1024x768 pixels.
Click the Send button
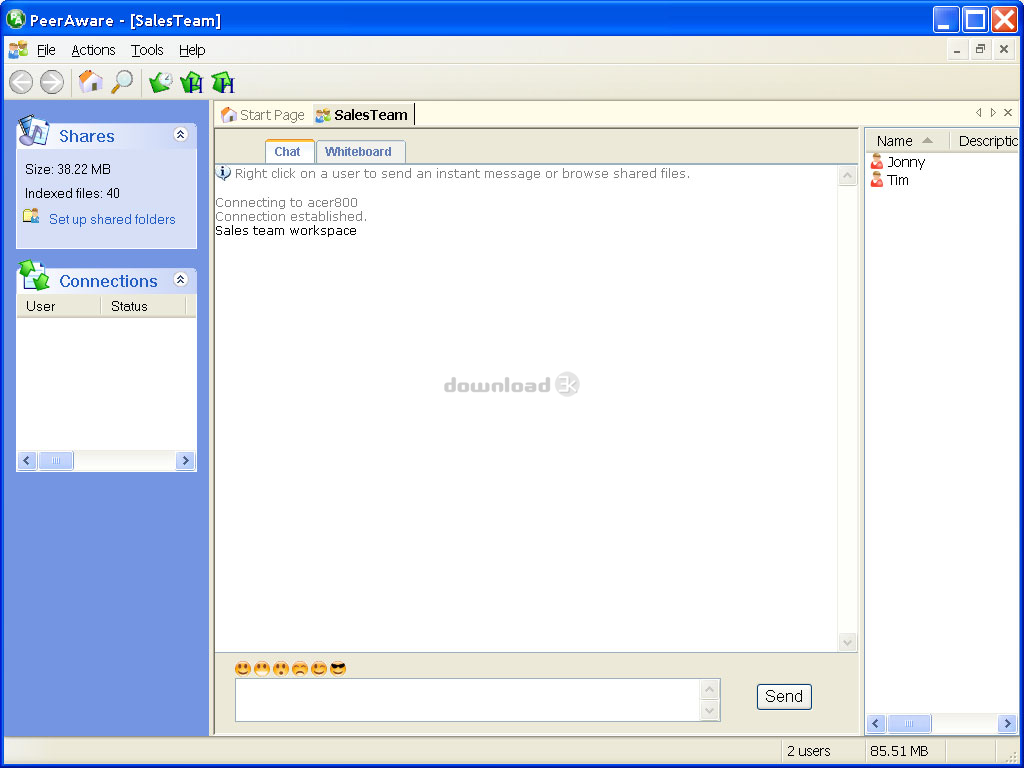[784, 697]
